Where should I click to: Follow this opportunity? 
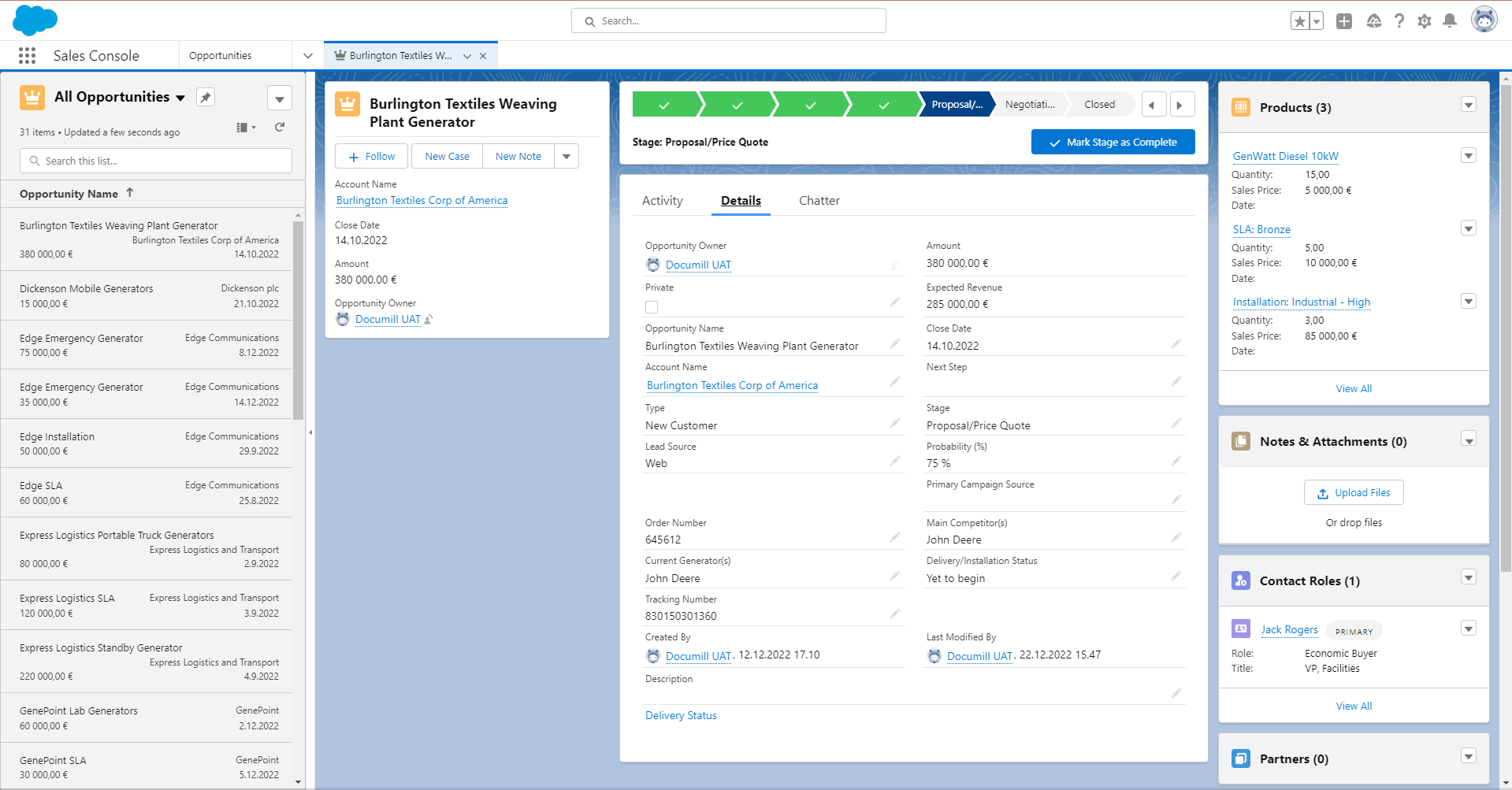pyautogui.click(x=371, y=156)
